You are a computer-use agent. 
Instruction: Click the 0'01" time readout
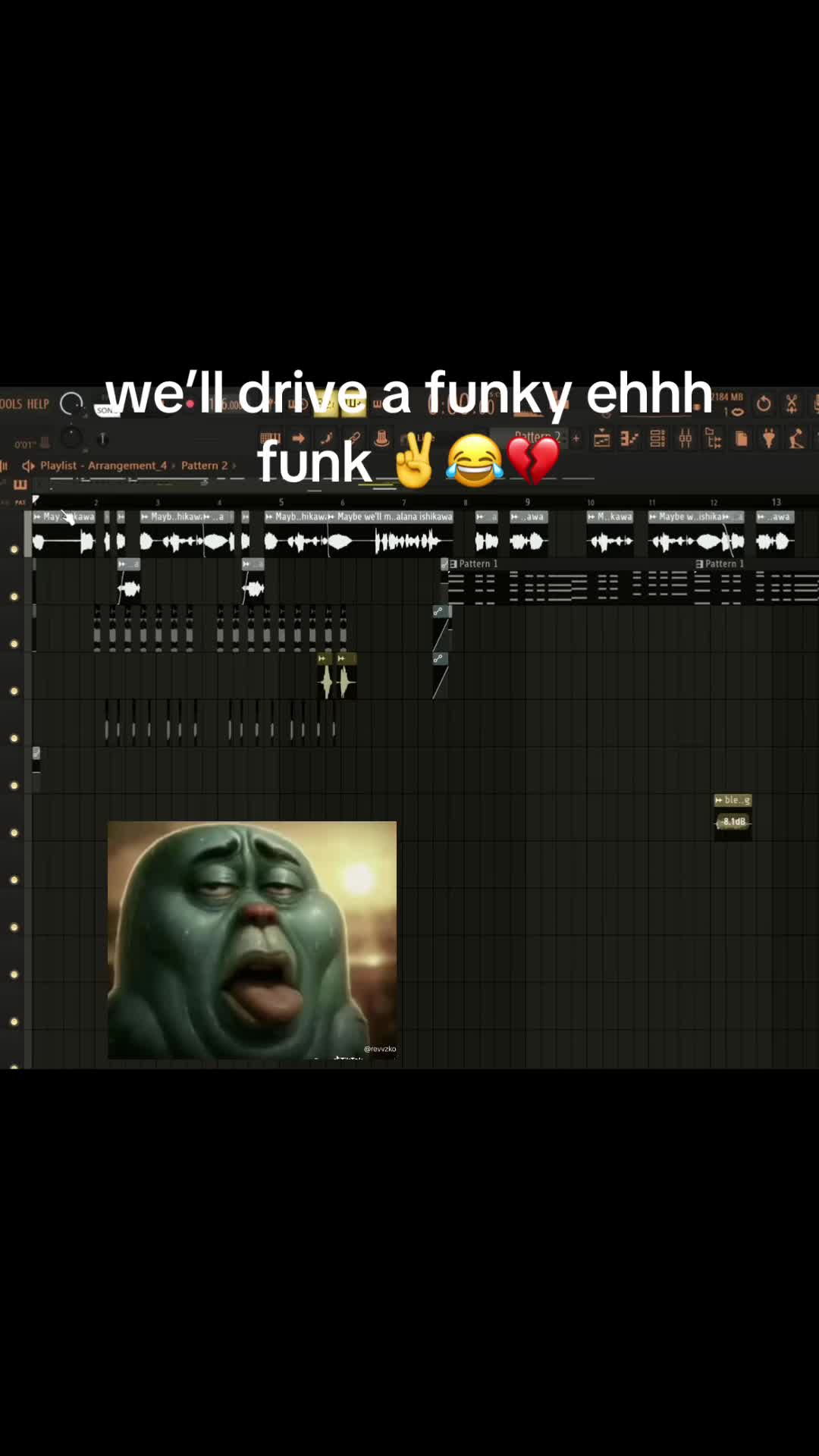coord(25,444)
